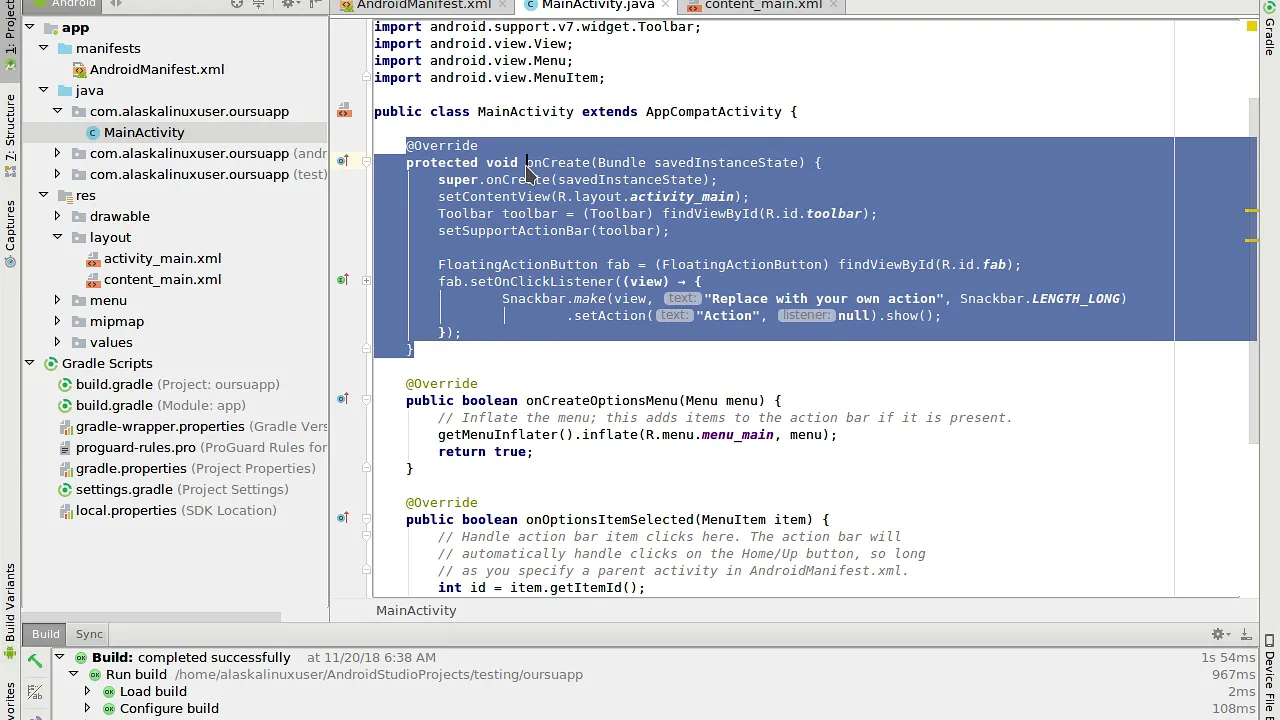Open Captures side tool window
The width and height of the screenshot is (1280, 720).
[10, 233]
